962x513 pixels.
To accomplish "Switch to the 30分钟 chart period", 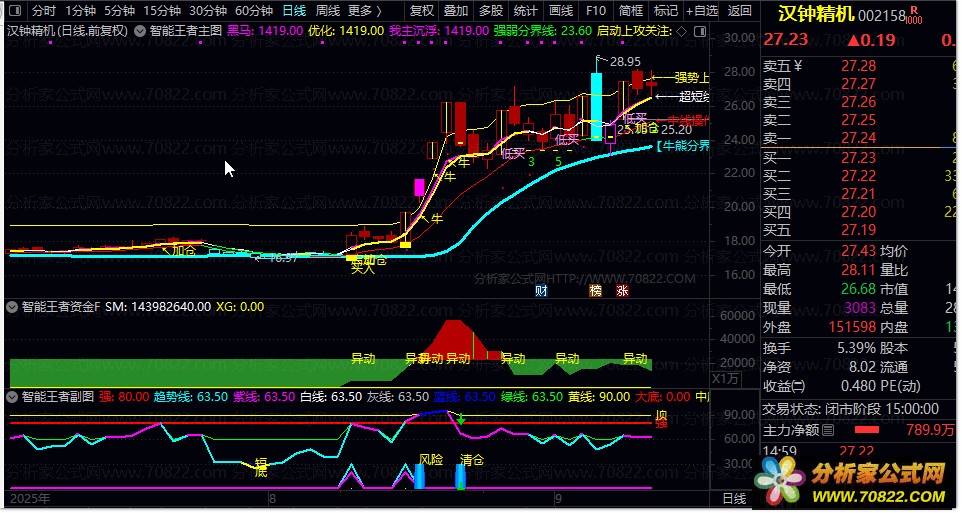I will [x=208, y=10].
